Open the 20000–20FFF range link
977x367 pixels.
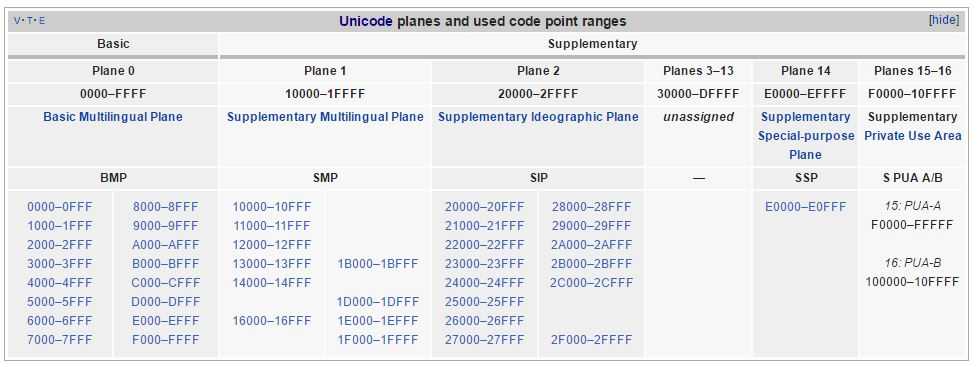(x=485, y=207)
